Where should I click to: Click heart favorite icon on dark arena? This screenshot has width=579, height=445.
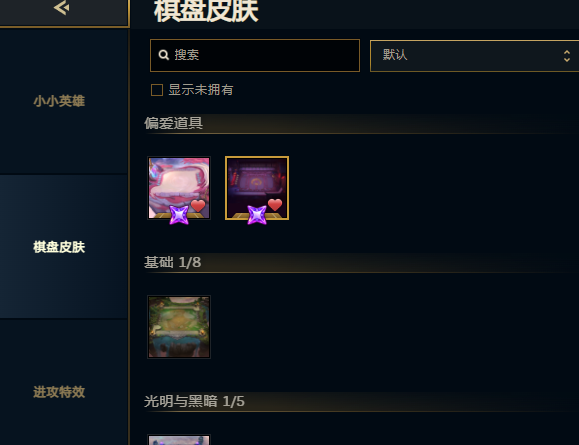pos(275,205)
